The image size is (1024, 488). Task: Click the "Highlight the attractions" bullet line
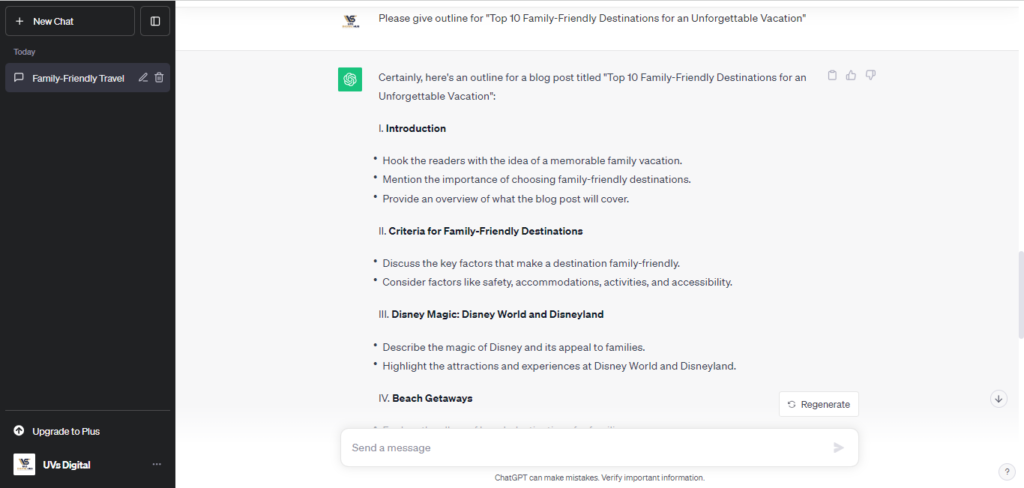[559, 366]
